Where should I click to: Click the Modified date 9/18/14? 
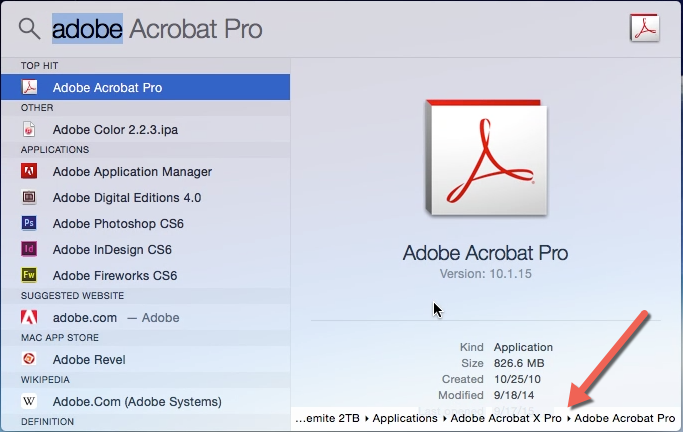pyautogui.click(x=514, y=395)
